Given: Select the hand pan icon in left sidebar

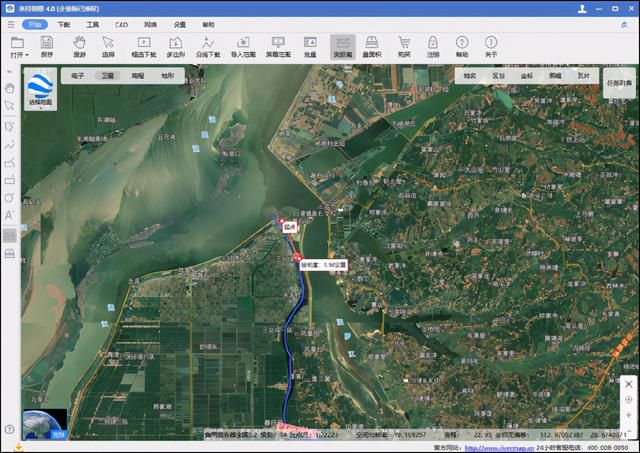Looking at the screenshot, I should tap(10, 88).
